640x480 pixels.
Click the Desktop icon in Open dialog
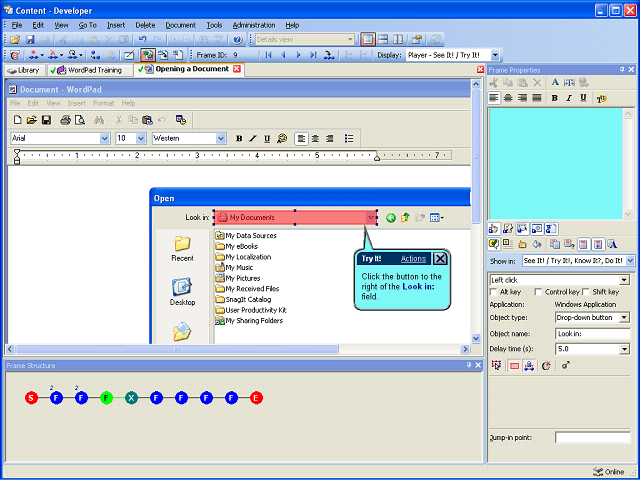(x=182, y=287)
